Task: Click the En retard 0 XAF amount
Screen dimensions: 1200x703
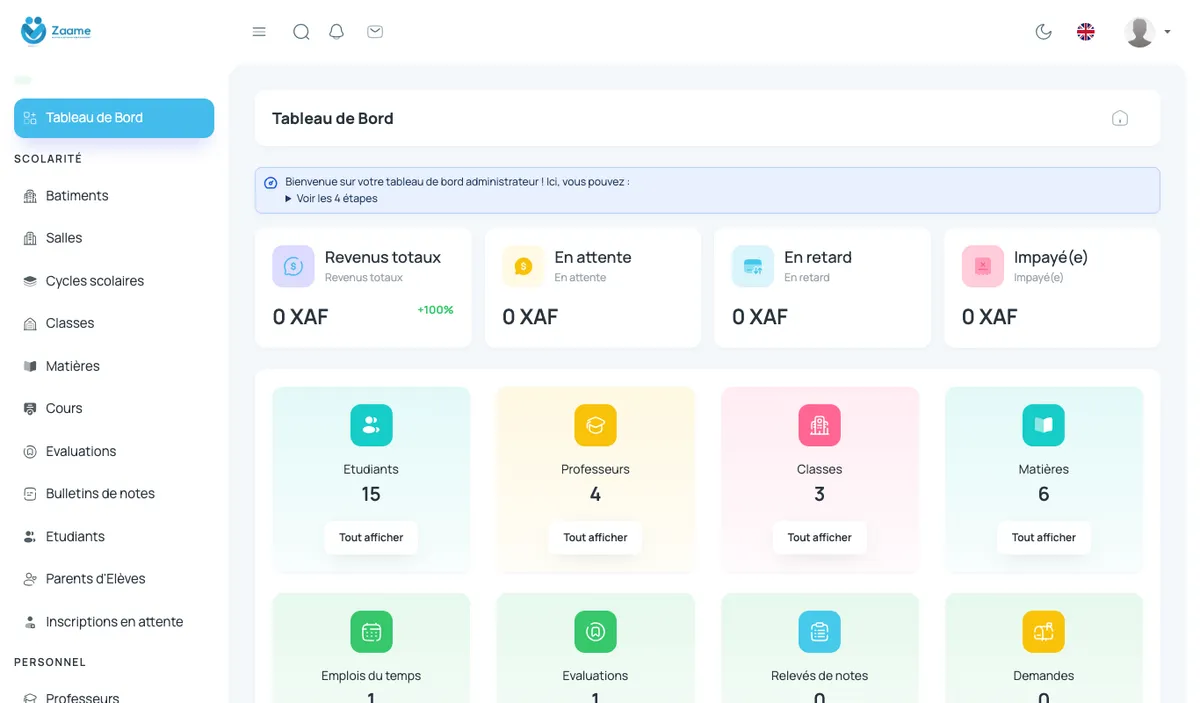Action: point(760,317)
